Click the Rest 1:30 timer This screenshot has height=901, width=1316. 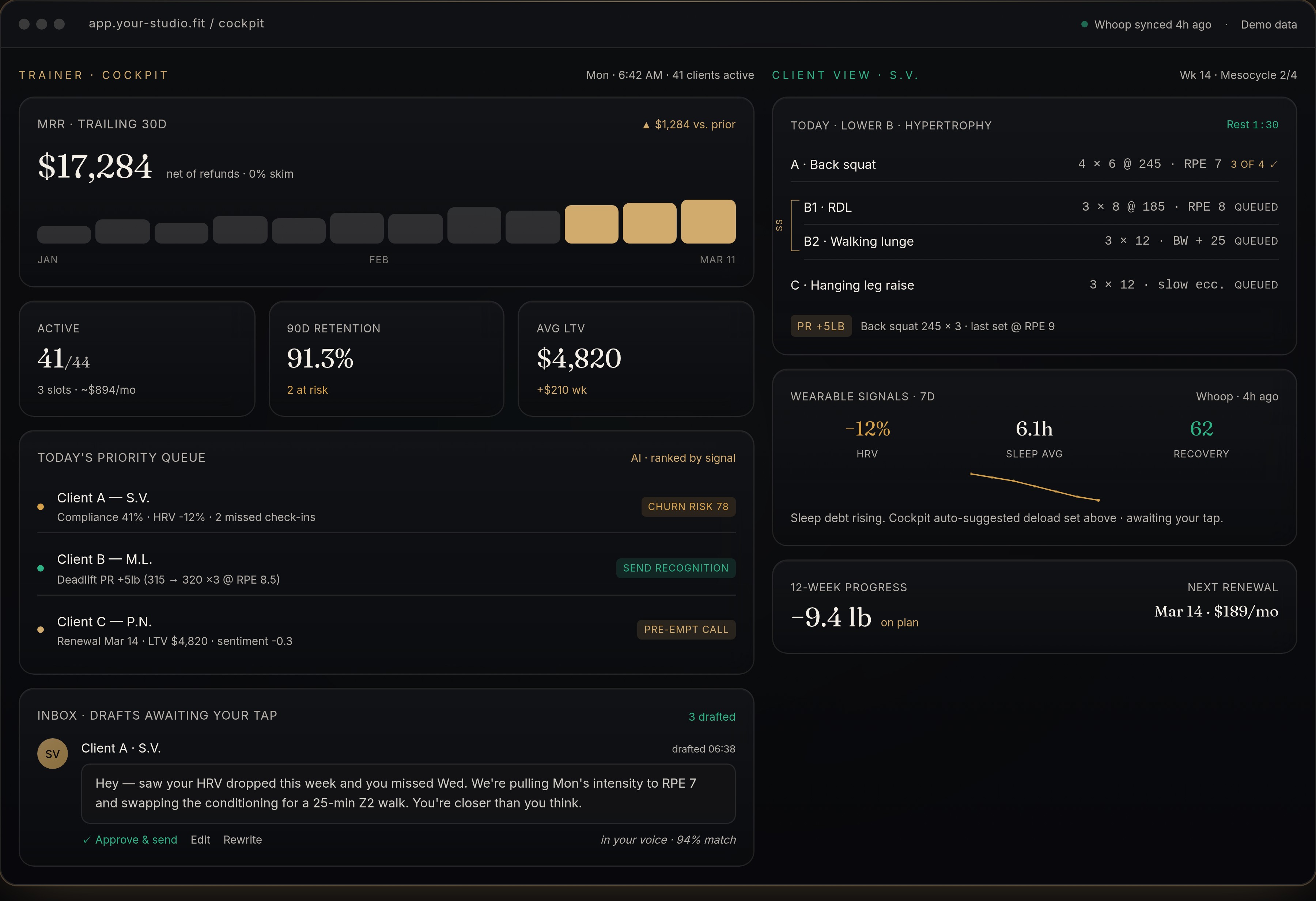1252,125
